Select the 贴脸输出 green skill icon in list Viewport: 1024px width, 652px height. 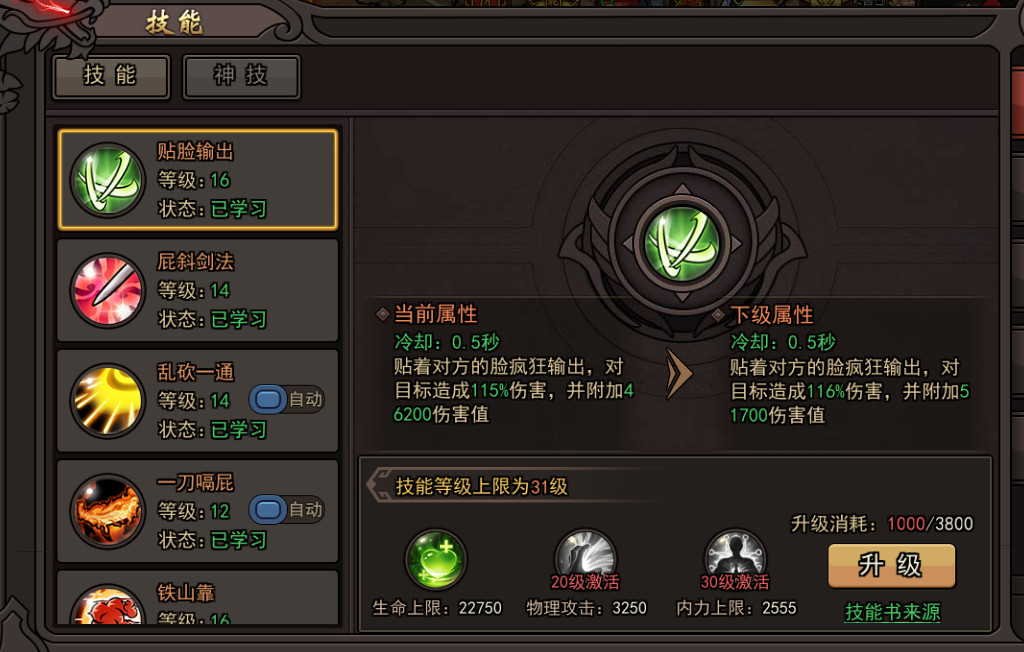click(x=108, y=180)
